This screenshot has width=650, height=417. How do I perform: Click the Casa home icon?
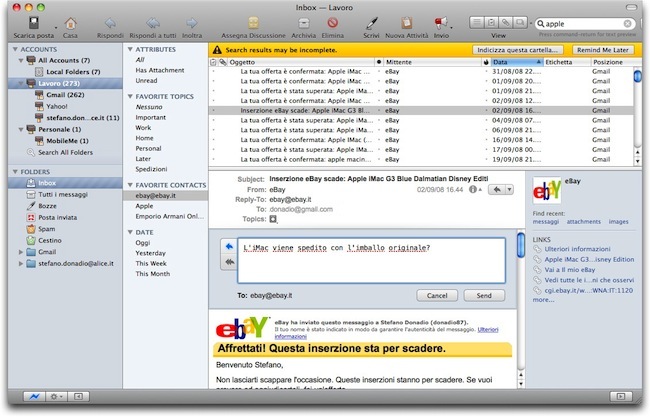(70, 23)
